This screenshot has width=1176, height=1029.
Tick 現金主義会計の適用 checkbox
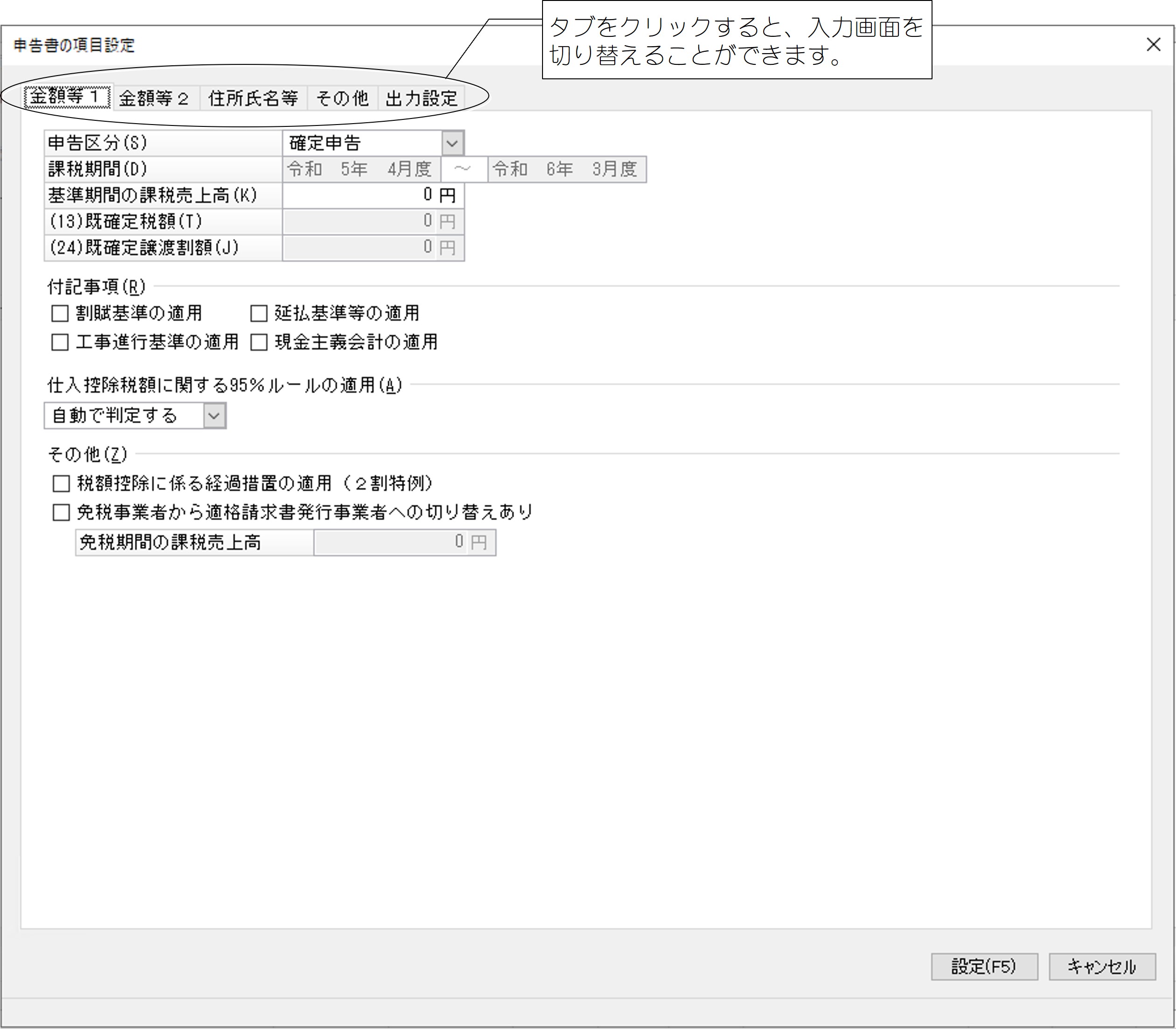pos(259,342)
